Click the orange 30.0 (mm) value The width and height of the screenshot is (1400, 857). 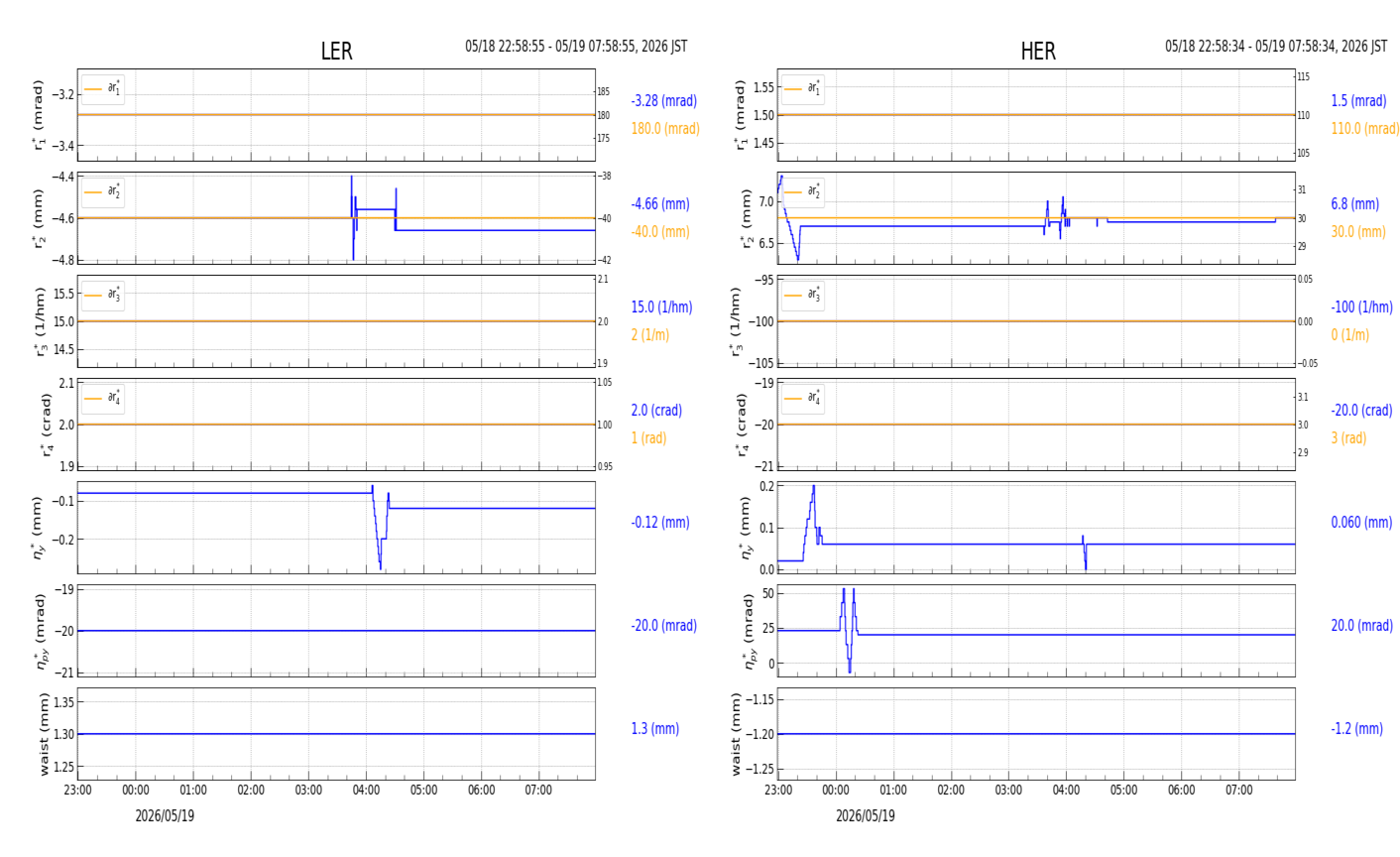1358,232
